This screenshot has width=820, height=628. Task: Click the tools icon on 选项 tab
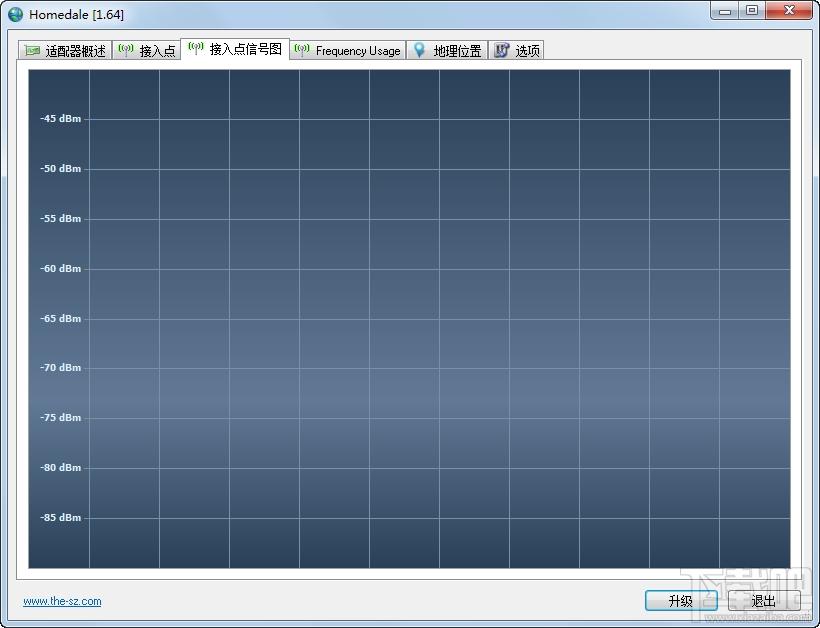click(x=501, y=51)
